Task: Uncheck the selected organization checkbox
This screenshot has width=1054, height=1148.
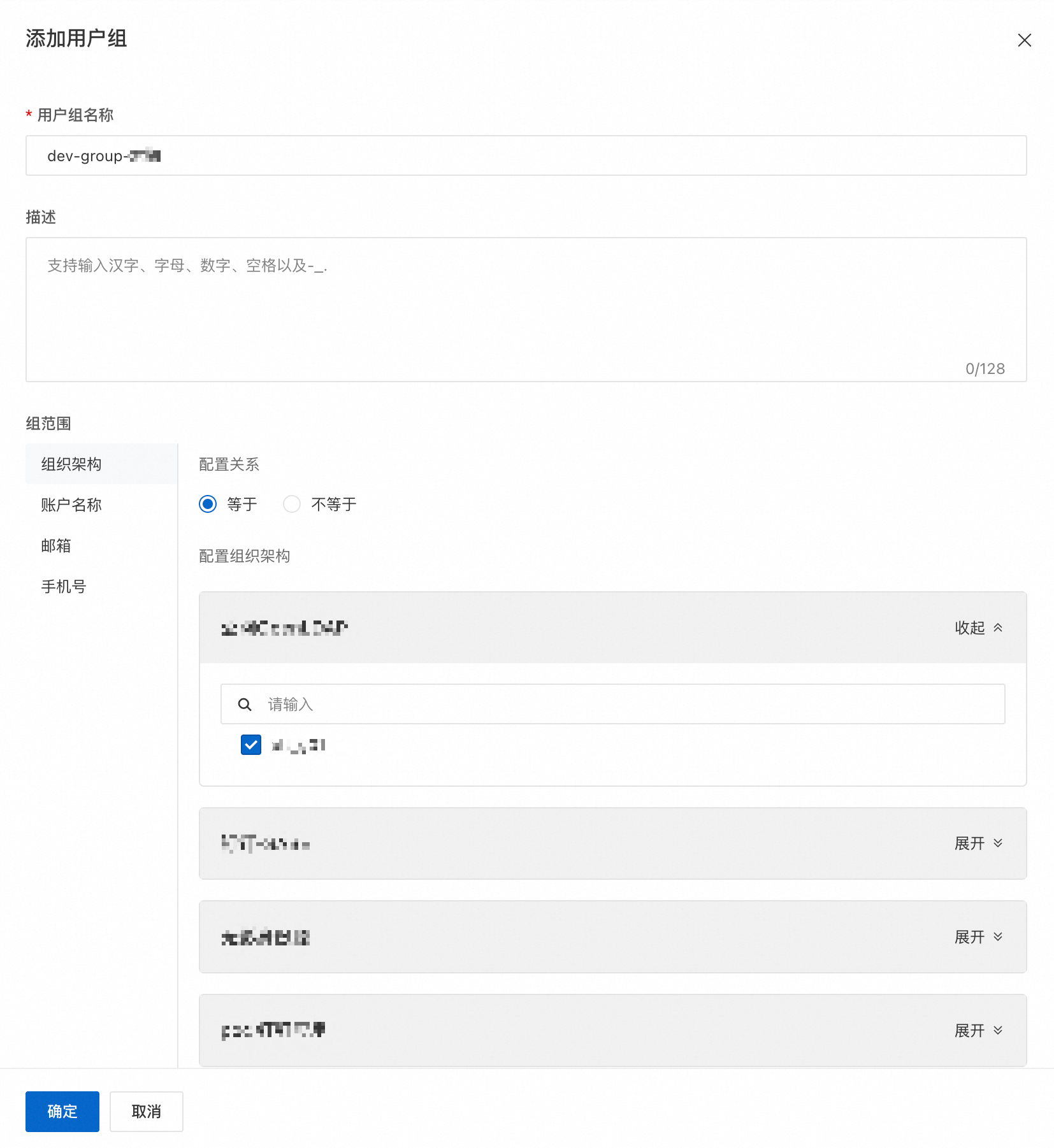Action: [x=250, y=745]
